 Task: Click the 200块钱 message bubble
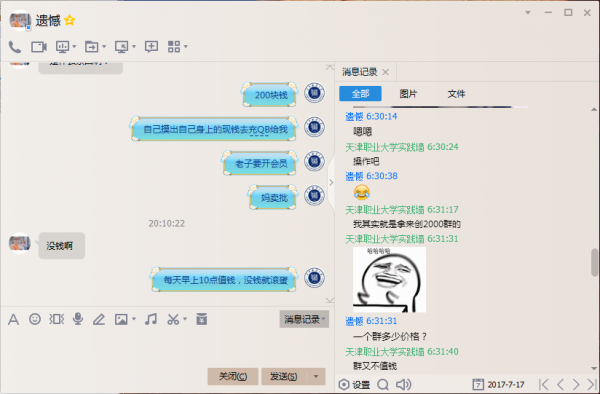point(270,94)
